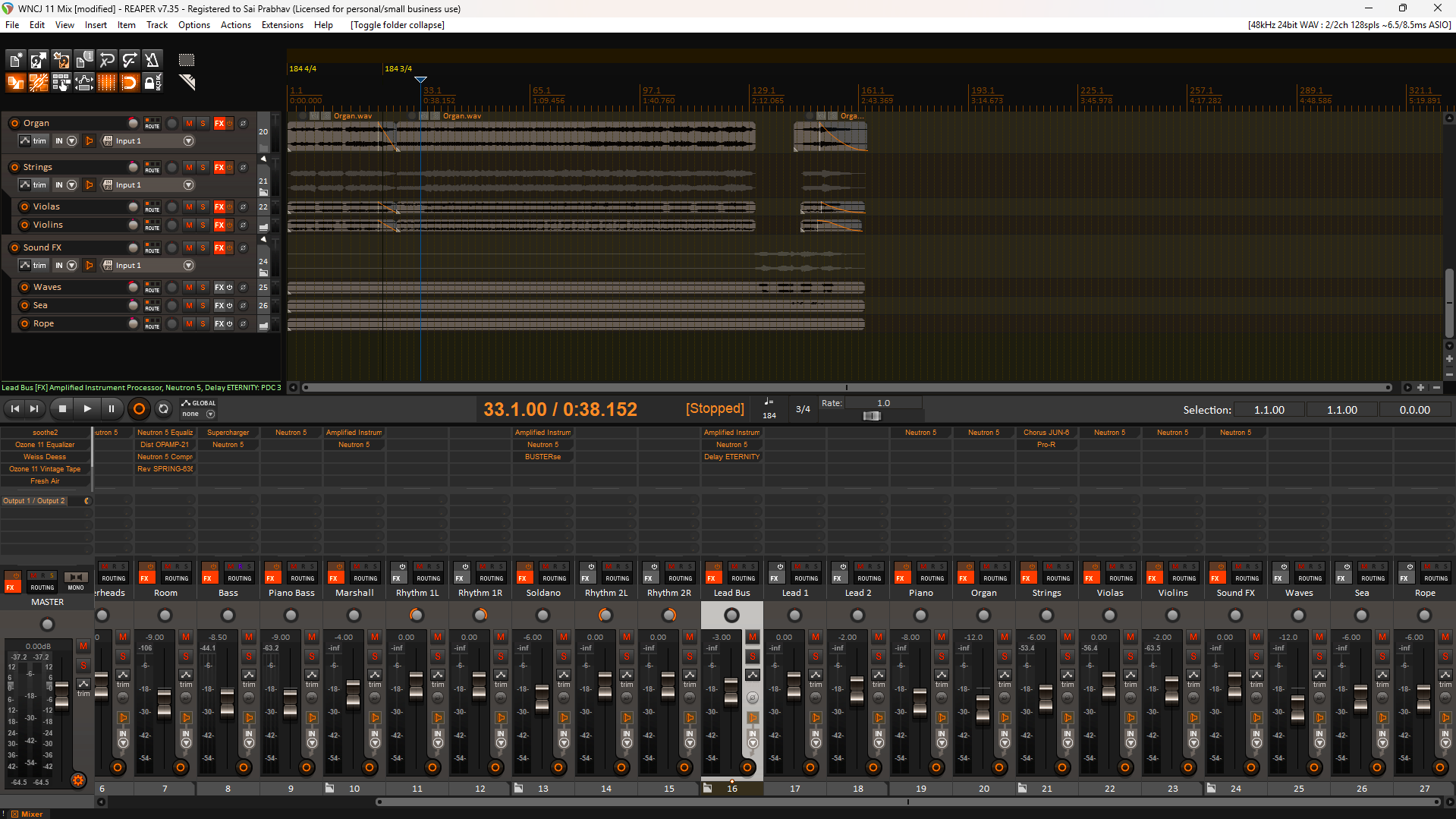The height and width of the screenshot is (819, 1456).
Task: Toggle the metronome icon
Action: click(152, 60)
